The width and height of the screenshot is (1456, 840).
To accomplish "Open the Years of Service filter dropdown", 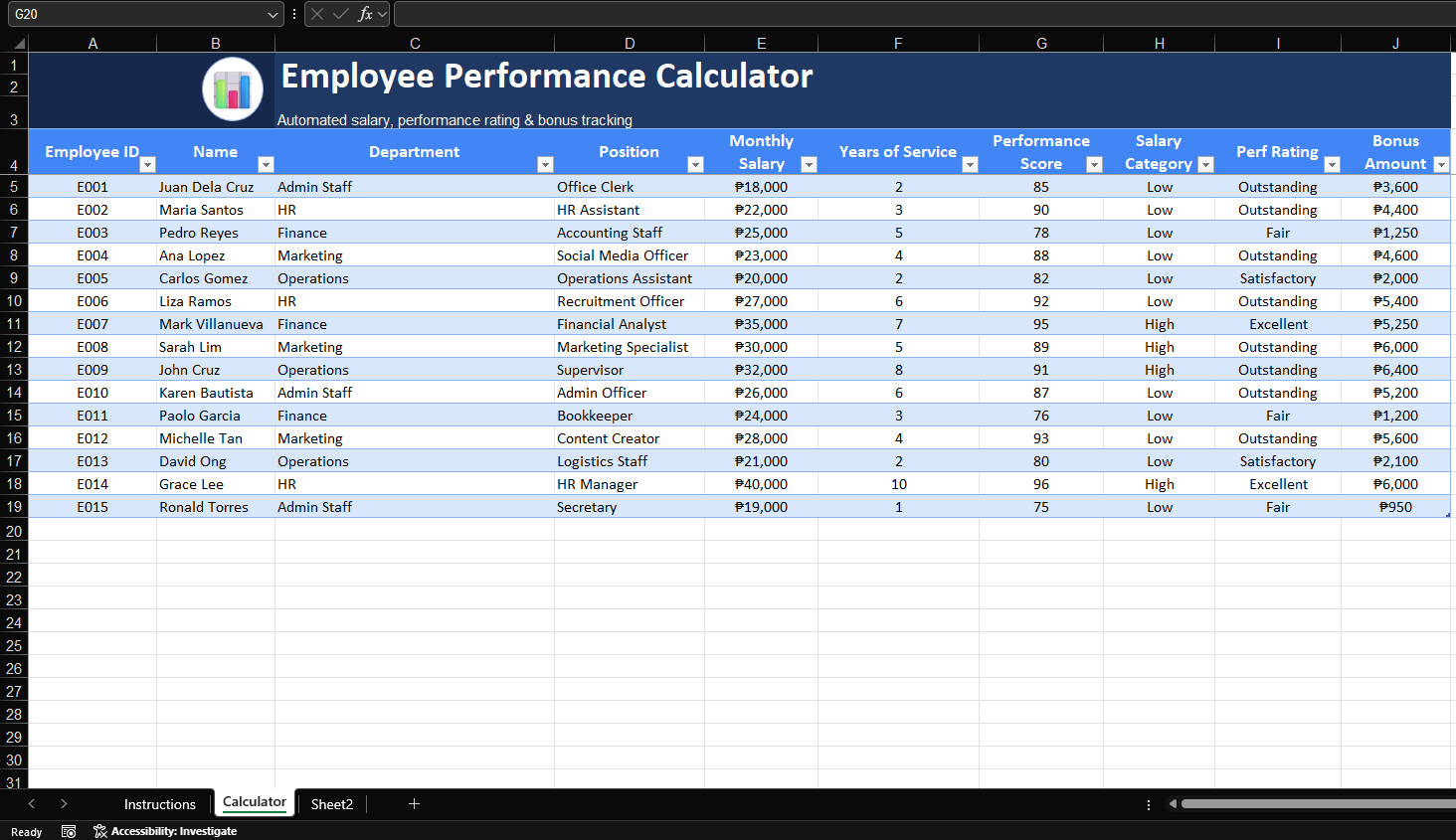I will [970, 165].
